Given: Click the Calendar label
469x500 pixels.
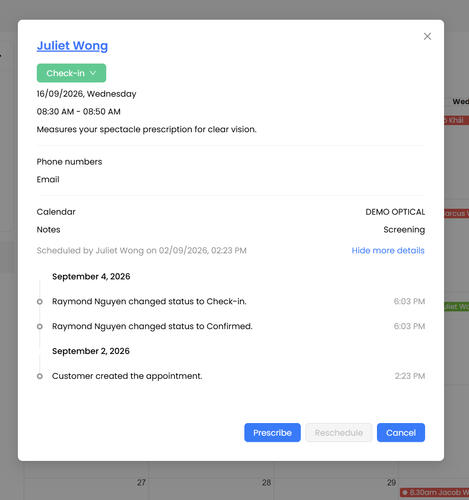Looking at the screenshot, I should [56, 212].
